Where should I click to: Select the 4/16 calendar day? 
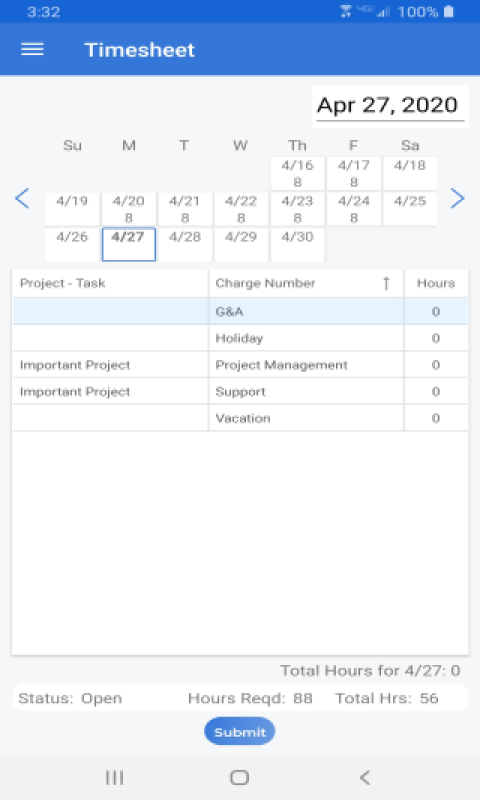coord(297,173)
